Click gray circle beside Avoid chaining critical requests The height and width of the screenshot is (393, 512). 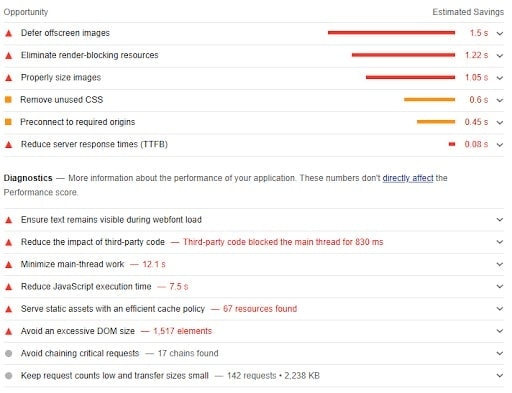click(9, 353)
